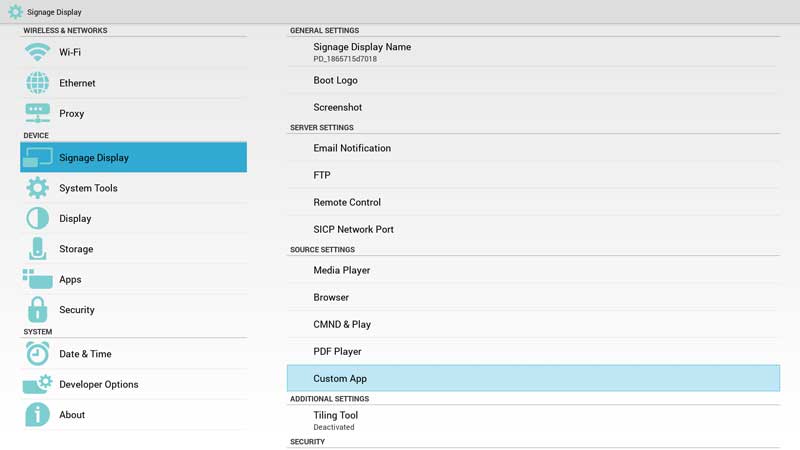
Task: Open Storage label in sidebar
Action: [x=76, y=249]
